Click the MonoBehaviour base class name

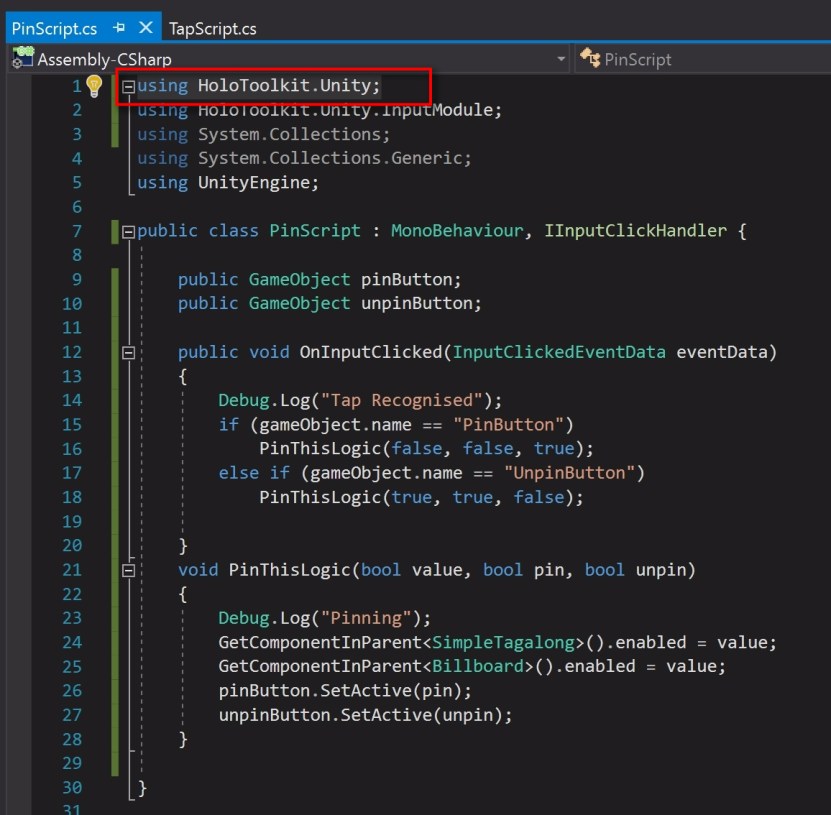point(457,231)
